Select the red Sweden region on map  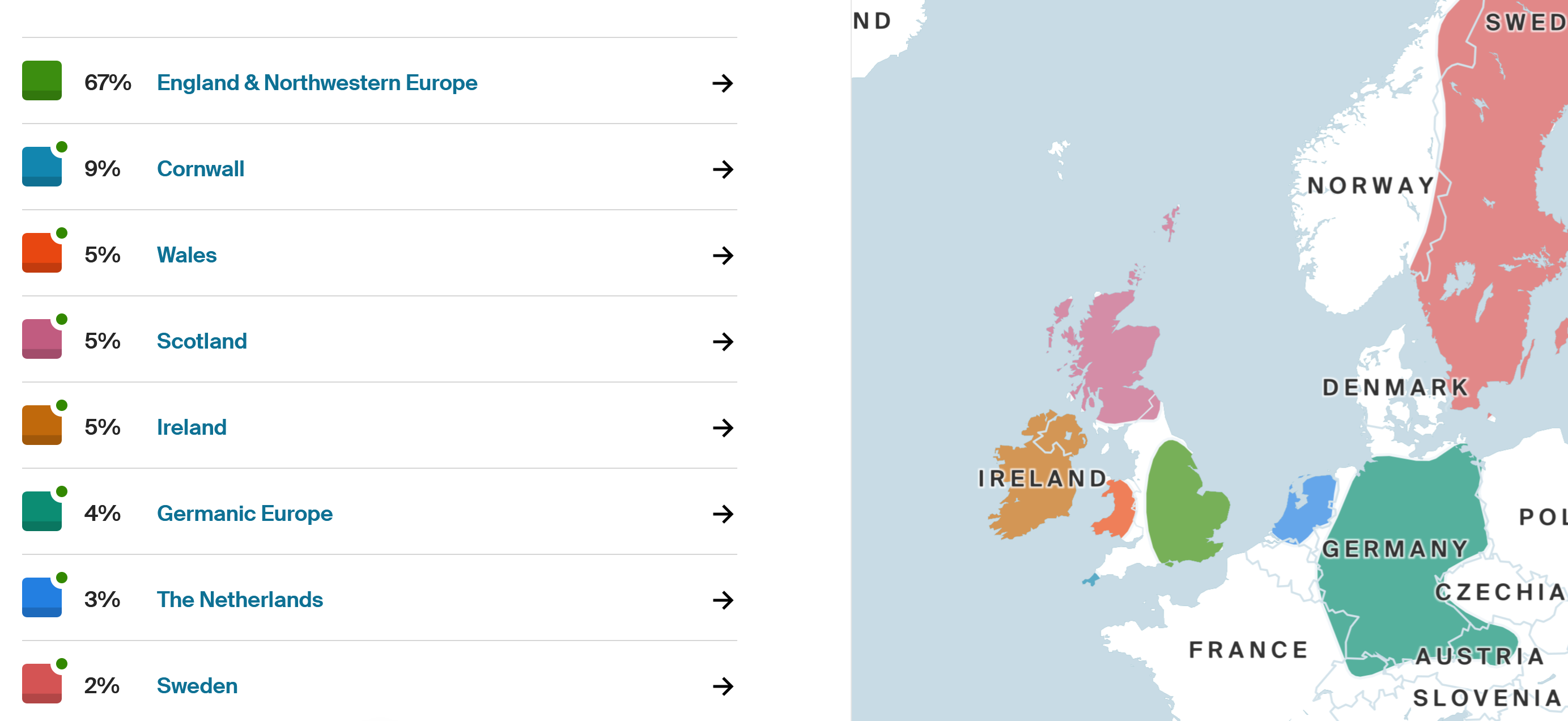1491,201
